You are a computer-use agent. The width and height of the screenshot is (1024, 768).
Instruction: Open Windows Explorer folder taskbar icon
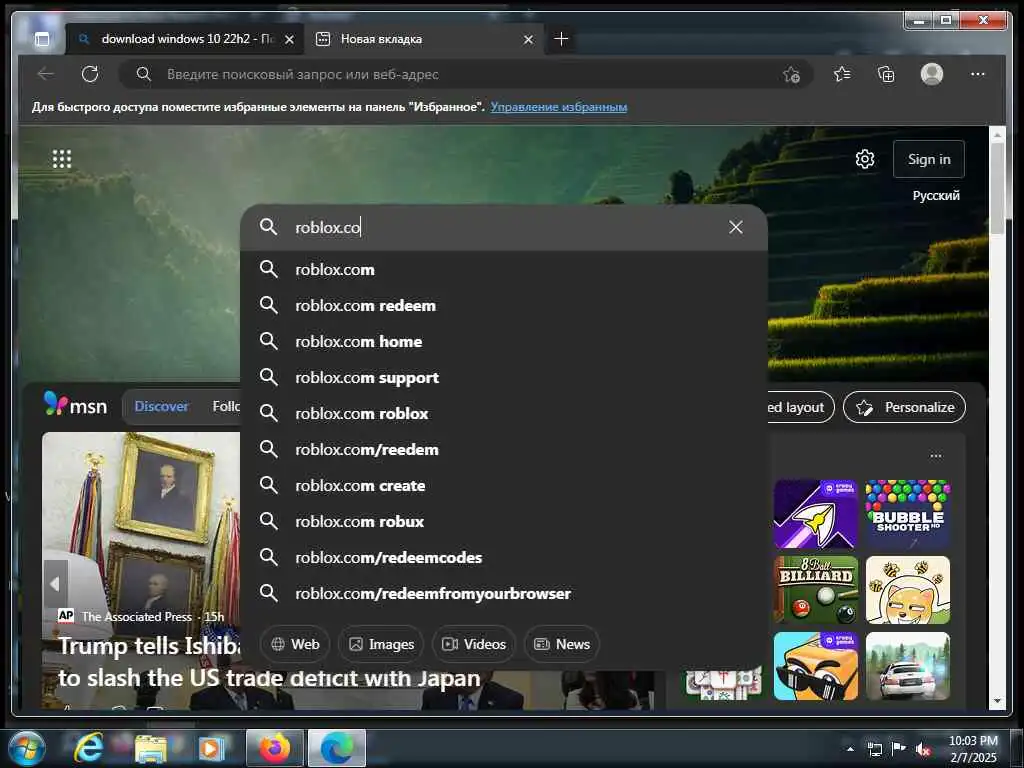(x=151, y=748)
